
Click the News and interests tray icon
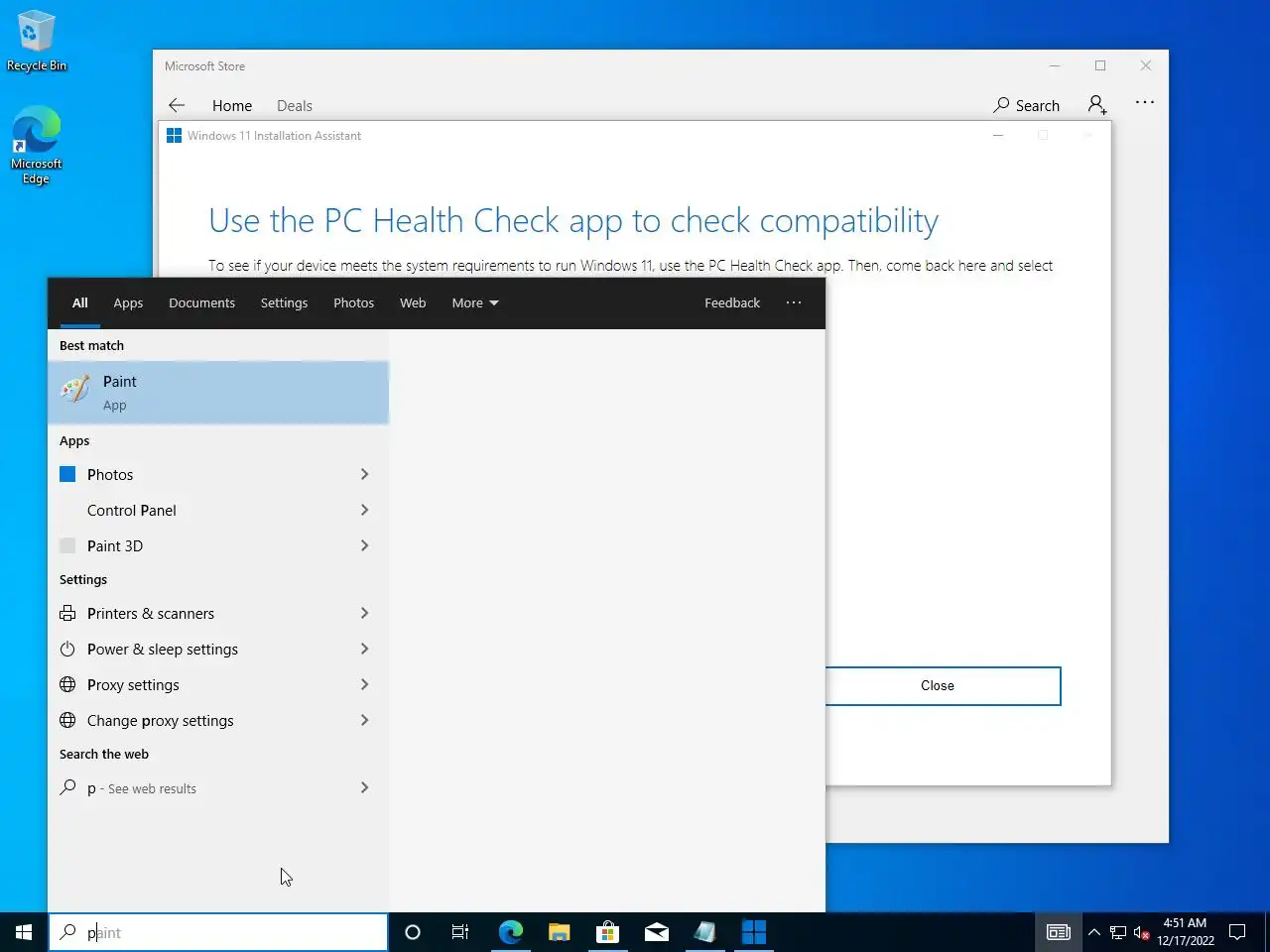tap(1059, 932)
